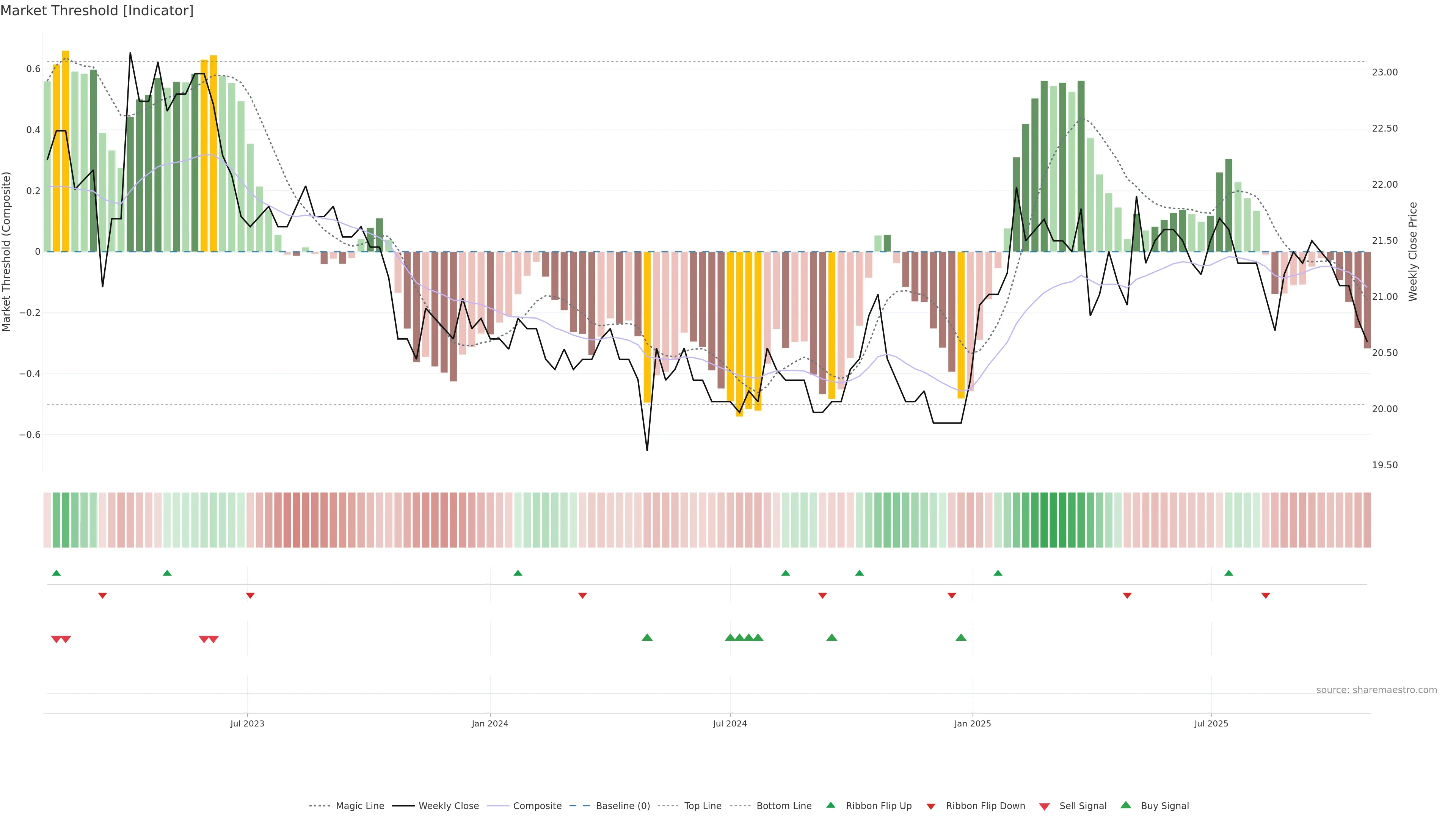Click the Baseline (0) legend entry
1456x819 pixels.
pyautogui.click(x=622, y=806)
